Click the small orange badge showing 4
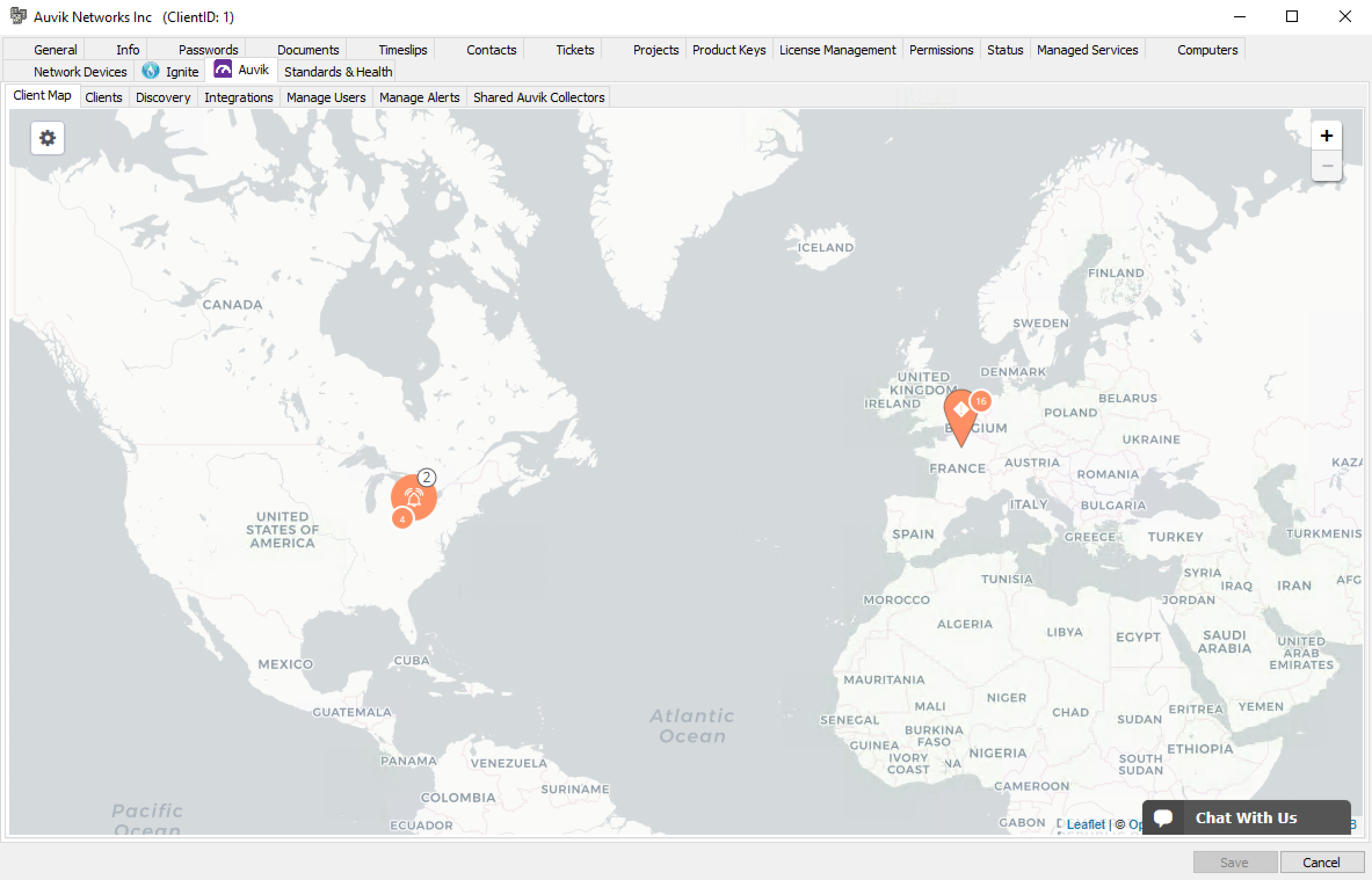The image size is (1372, 880). coord(402,519)
